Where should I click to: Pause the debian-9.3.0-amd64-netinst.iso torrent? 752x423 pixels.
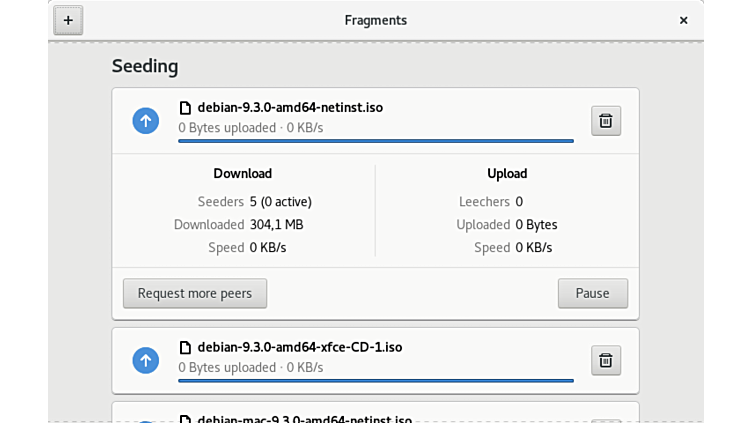point(592,293)
